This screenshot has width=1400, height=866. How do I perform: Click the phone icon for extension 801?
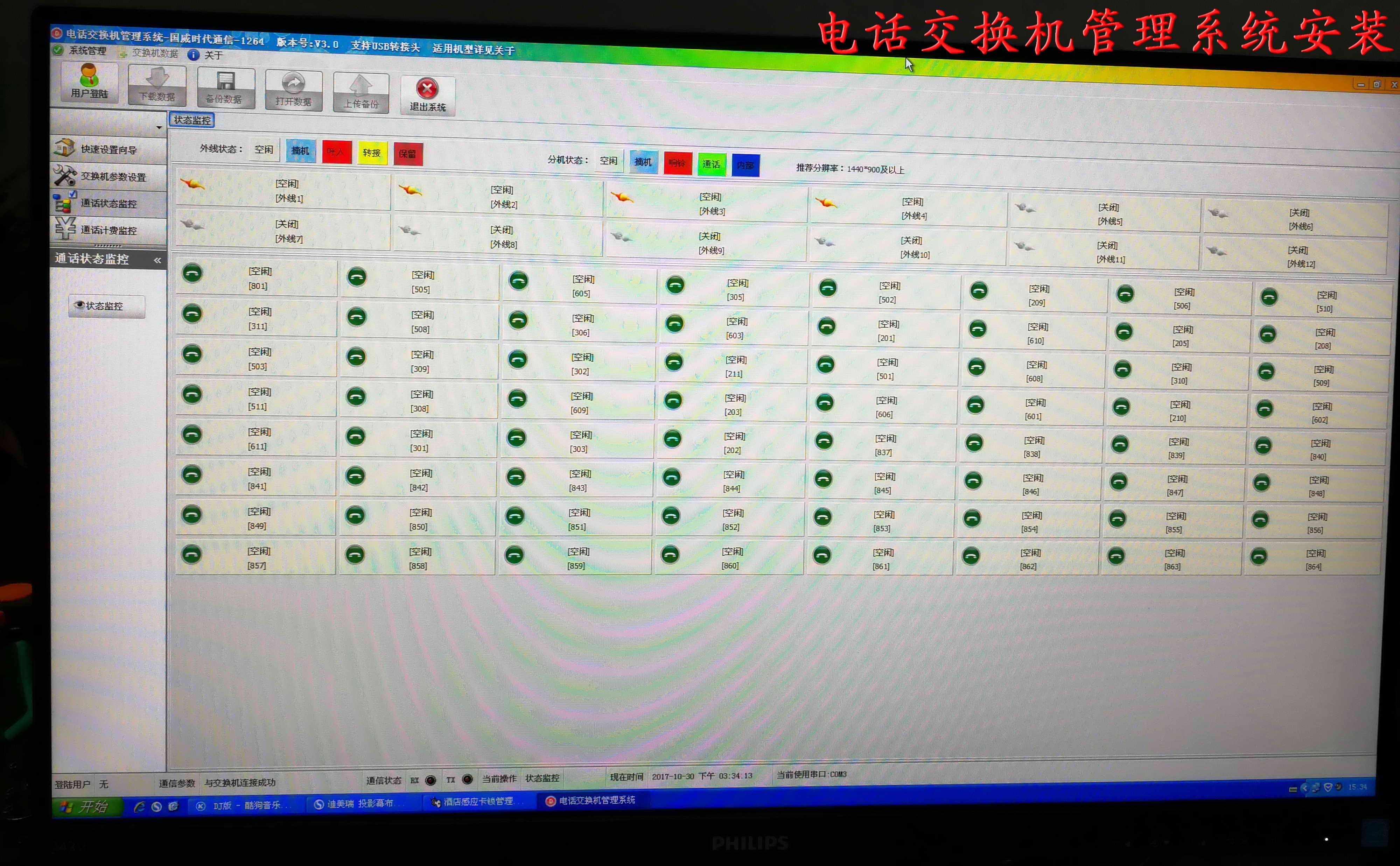coord(192,273)
